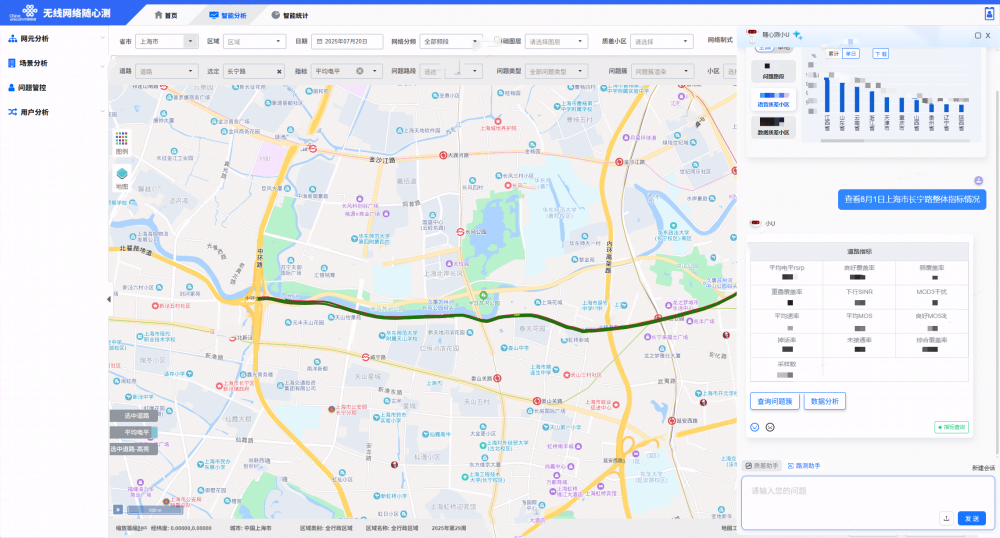The image size is (1000, 538).
Task: Toggle the 选中道路 legend label
Action: coord(134,416)
